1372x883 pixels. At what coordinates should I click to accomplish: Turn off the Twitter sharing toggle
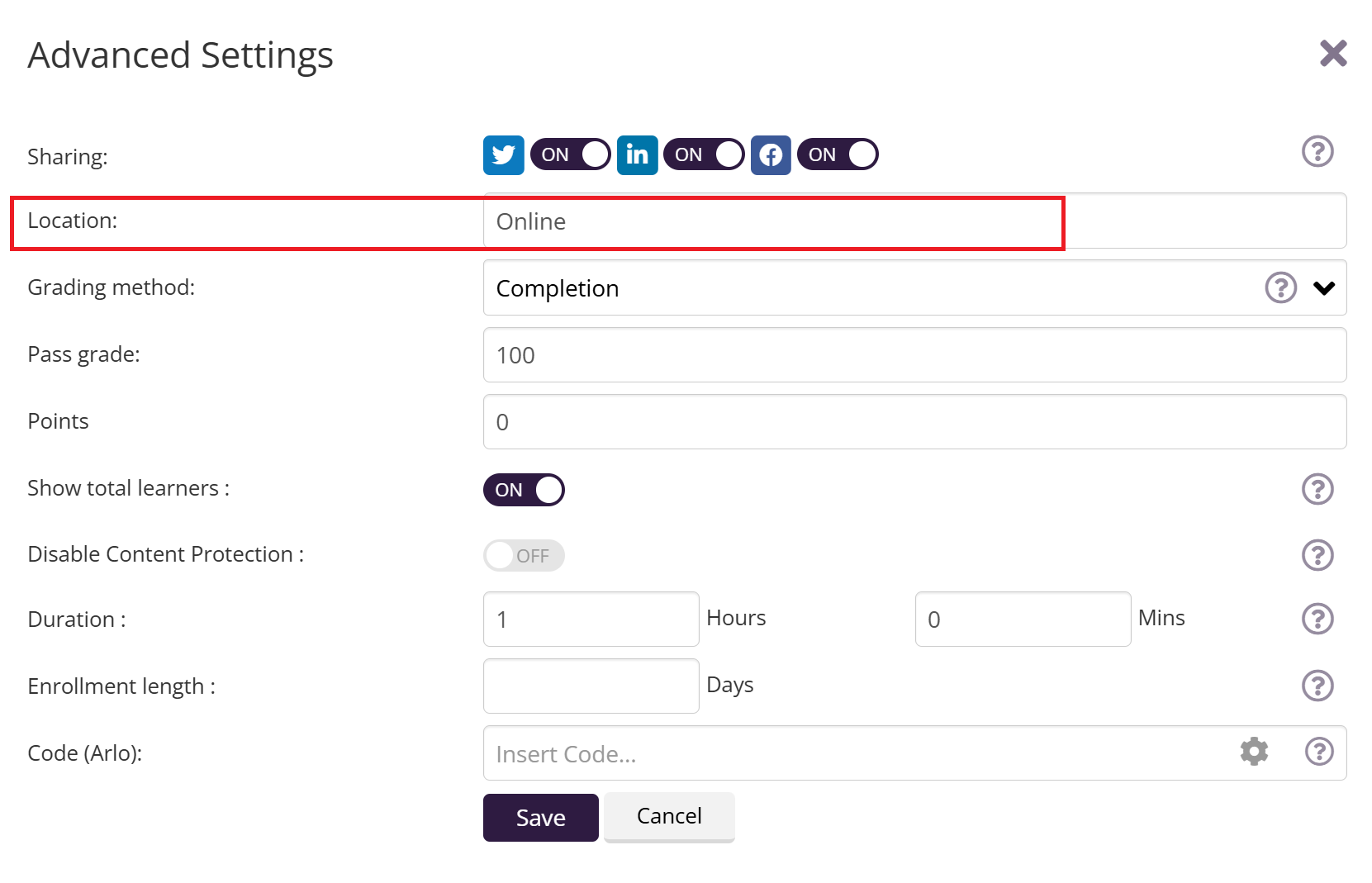(570, 155)
